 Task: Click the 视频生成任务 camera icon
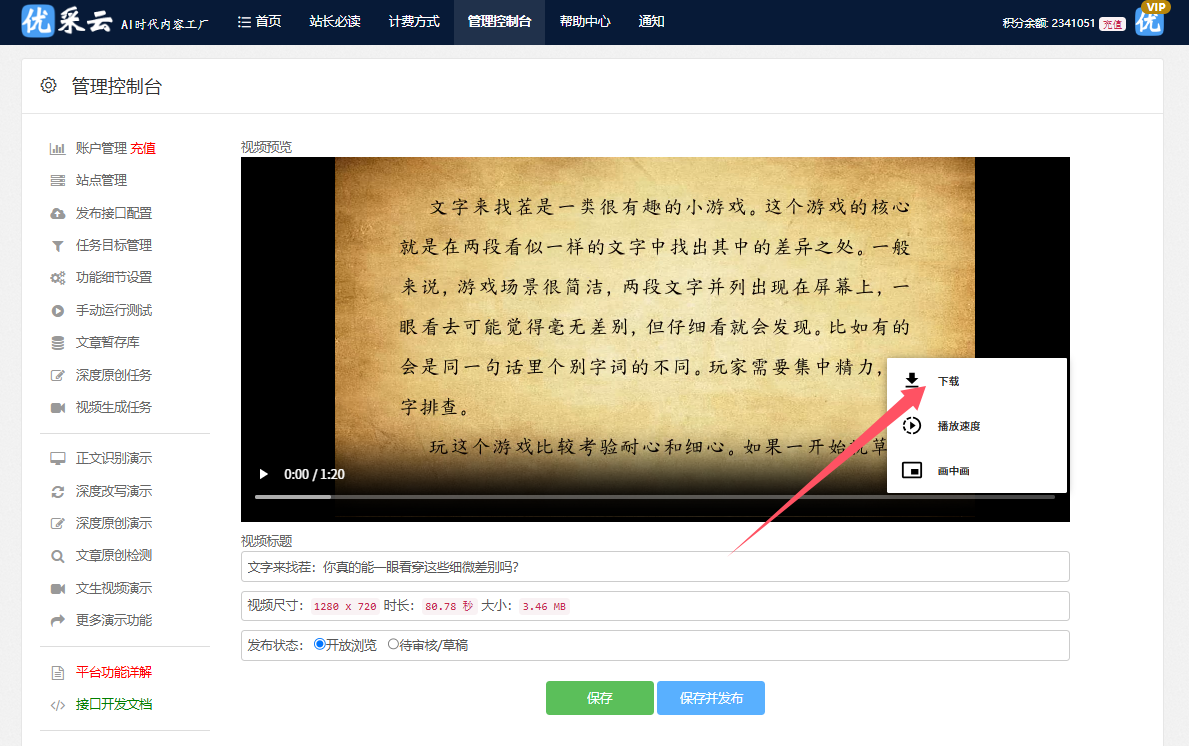click(57, 408)
